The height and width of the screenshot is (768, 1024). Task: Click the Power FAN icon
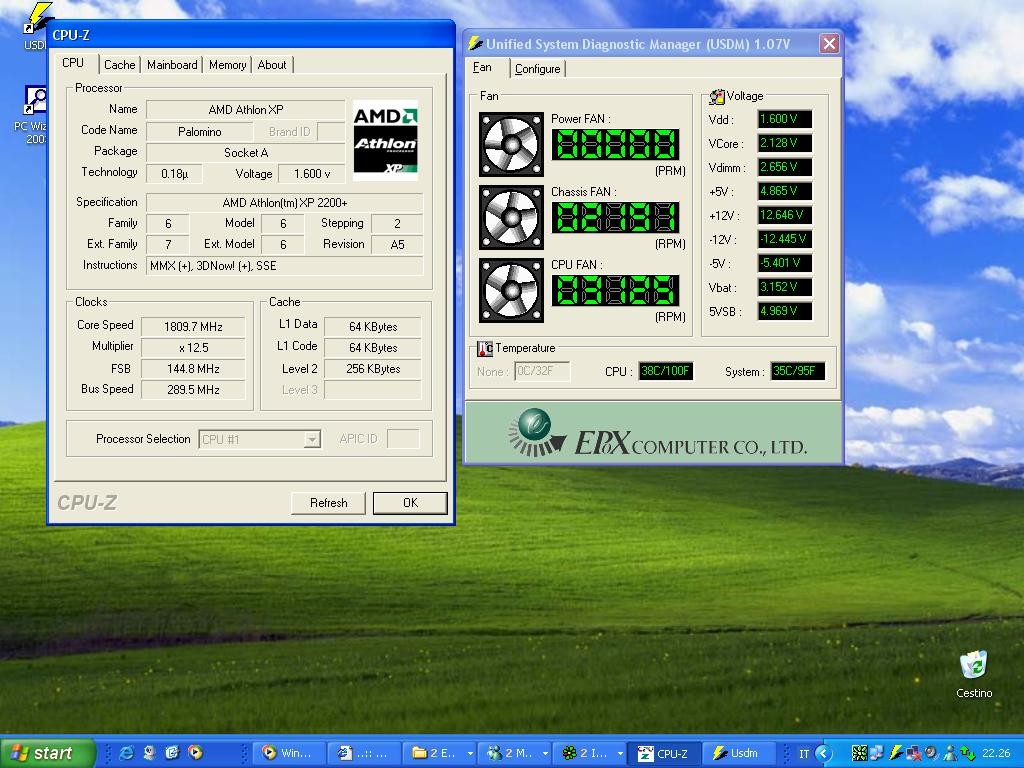(511, 144)
